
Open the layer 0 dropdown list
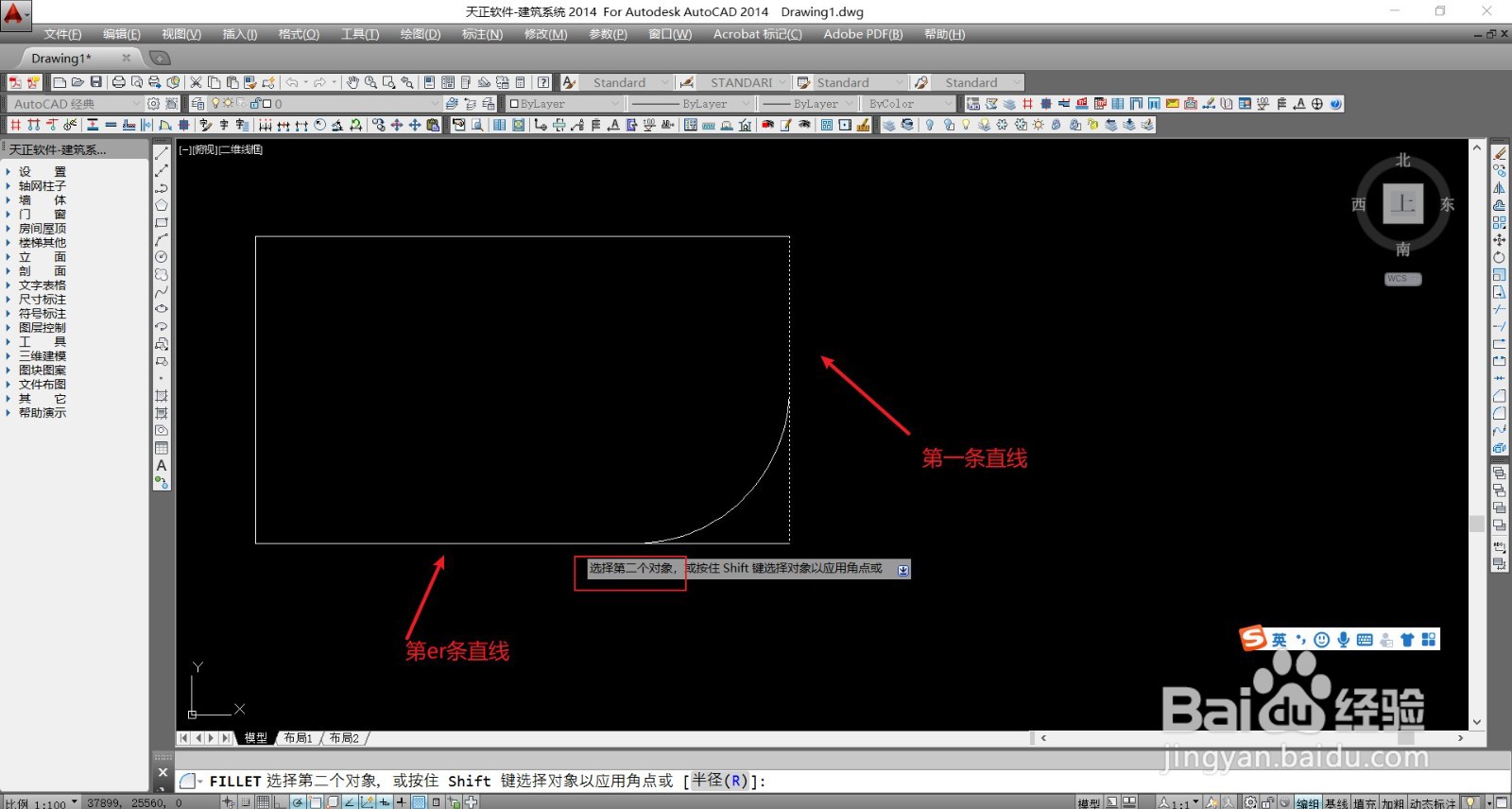324,104
